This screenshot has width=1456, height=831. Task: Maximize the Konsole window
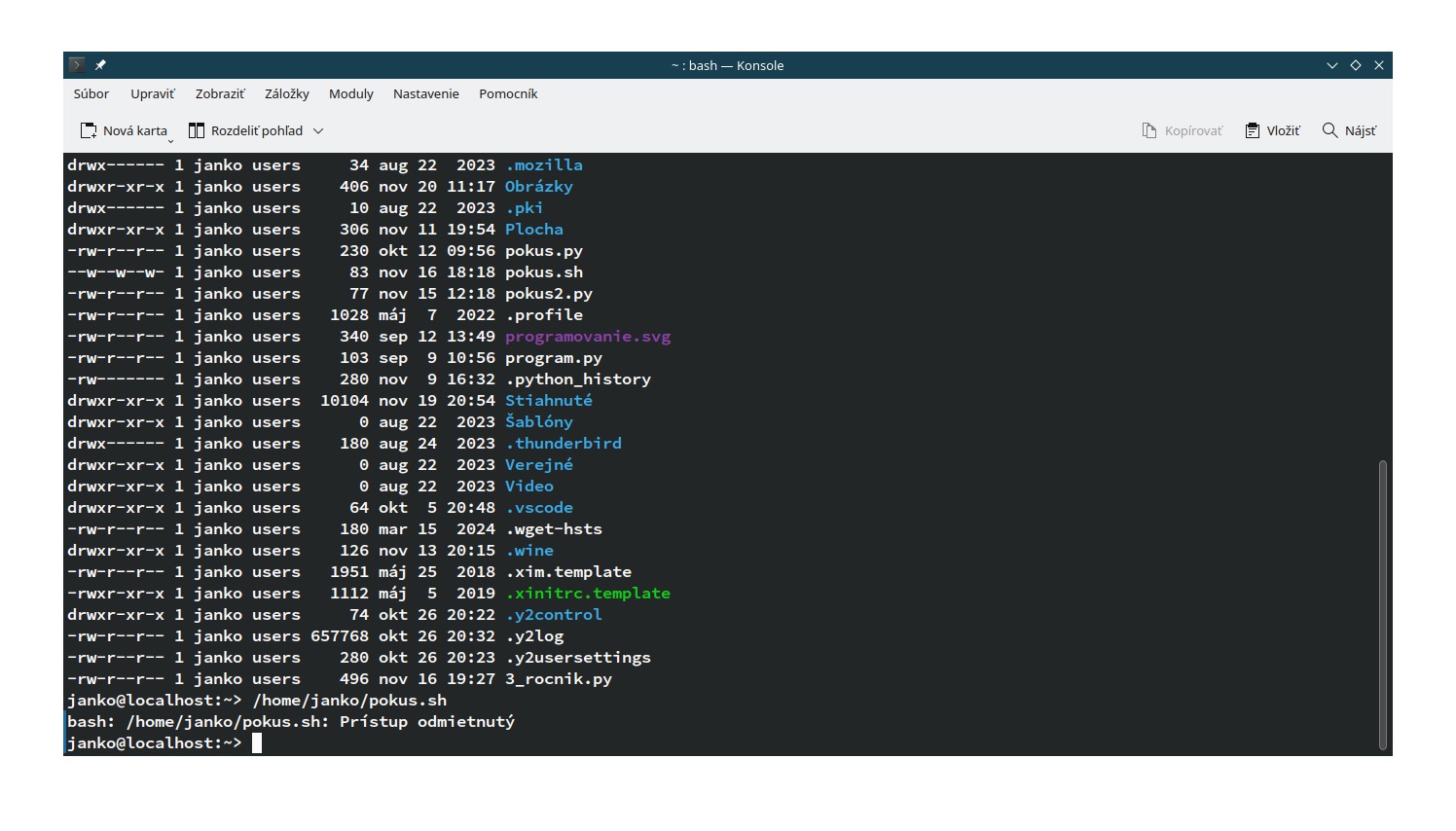(x=1356, y=65)
